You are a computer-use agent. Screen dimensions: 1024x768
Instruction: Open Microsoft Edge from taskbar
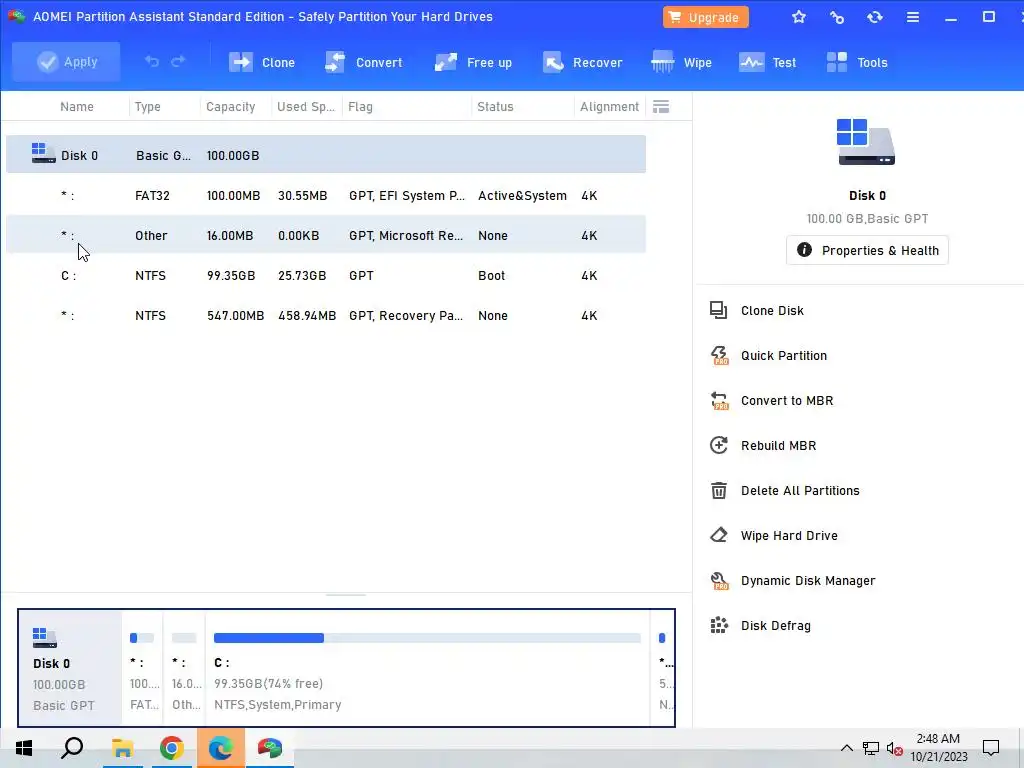220,748
